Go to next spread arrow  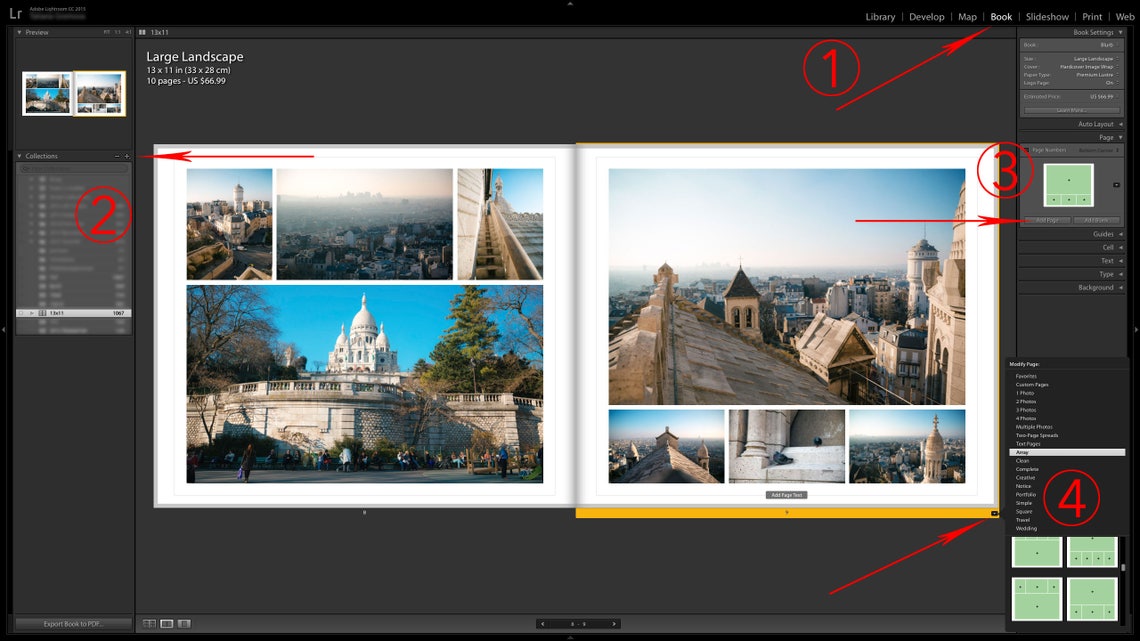tap(614, 624)
